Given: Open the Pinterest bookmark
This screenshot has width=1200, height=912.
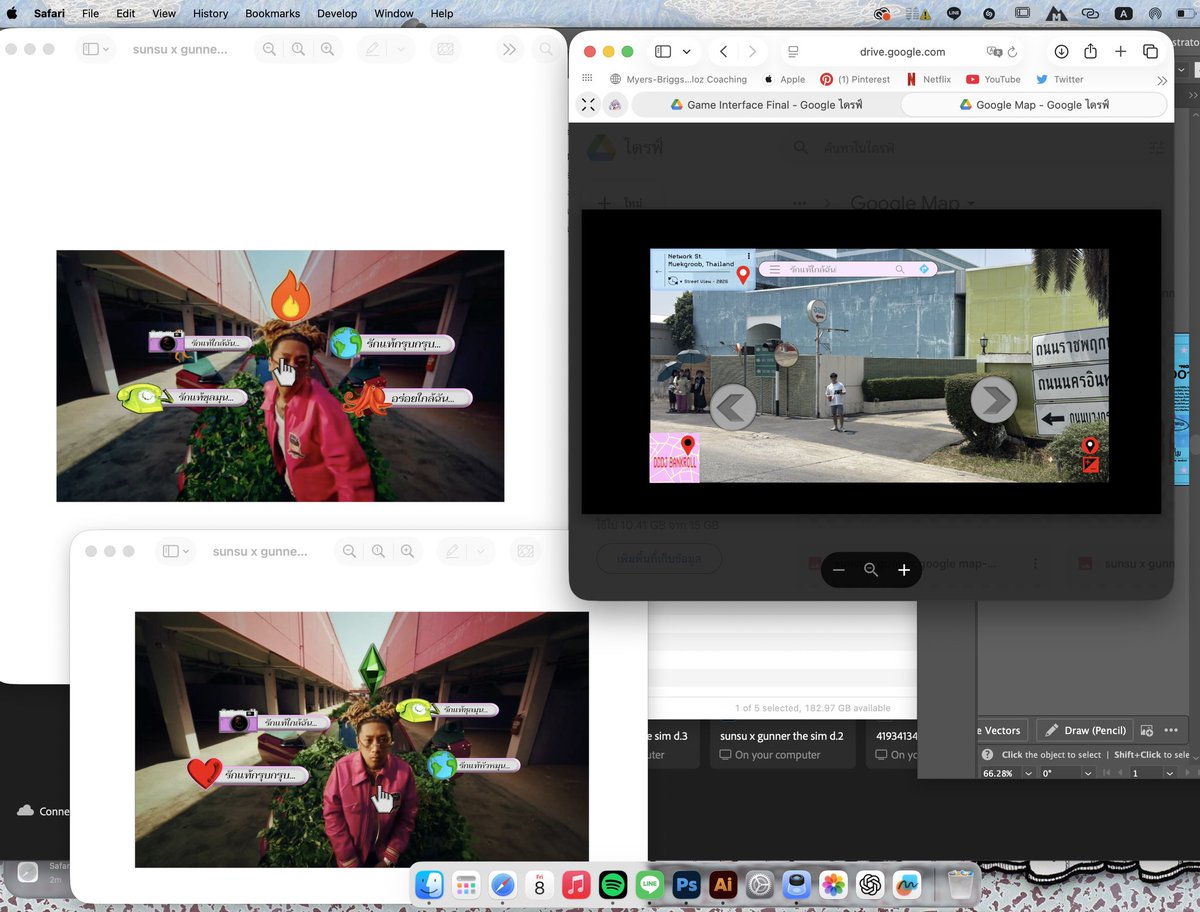Looking at the screenshot, I should point(855,79).
